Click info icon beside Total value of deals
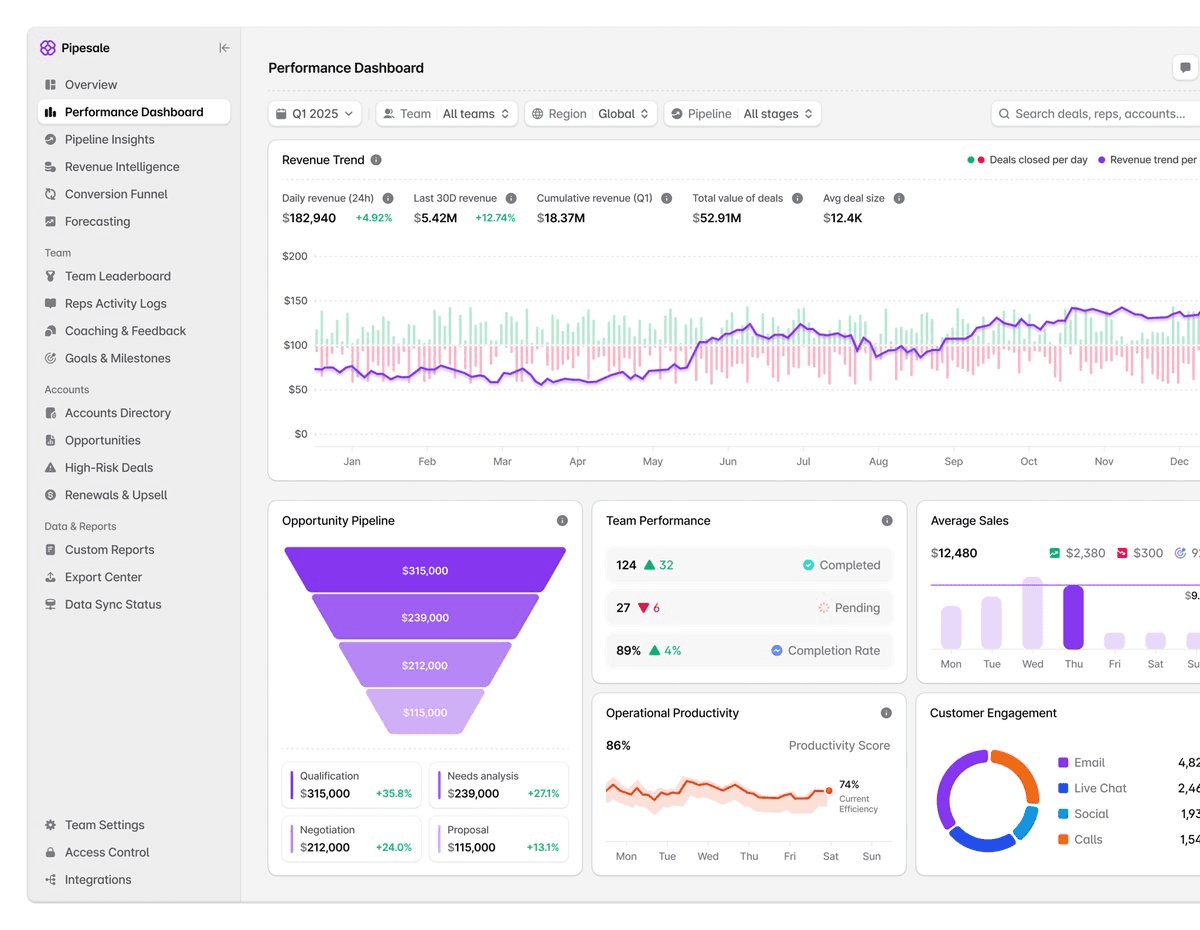 coord(798,198)
